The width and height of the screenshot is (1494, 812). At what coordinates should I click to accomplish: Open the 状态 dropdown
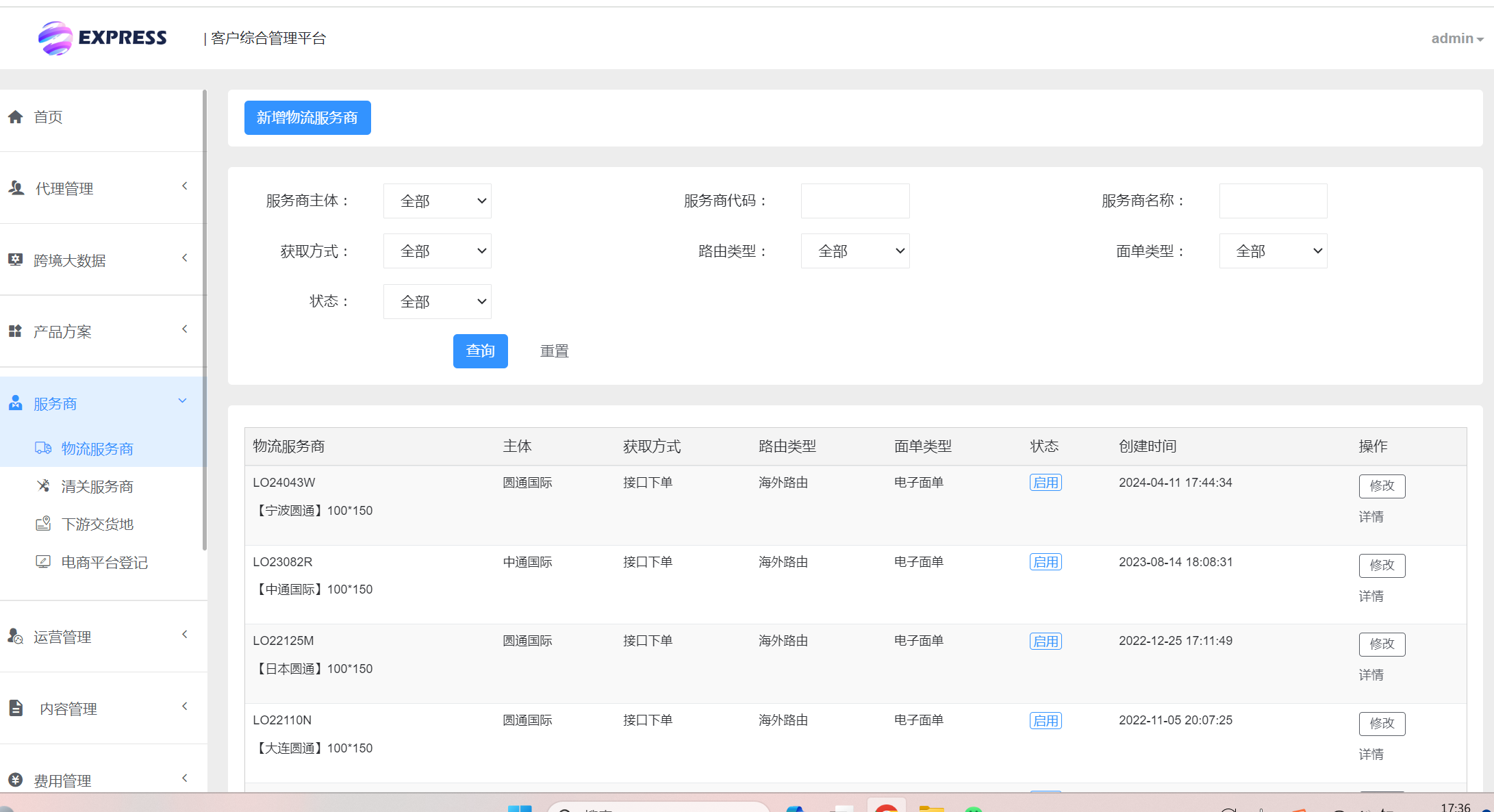(x=438, y=301)
